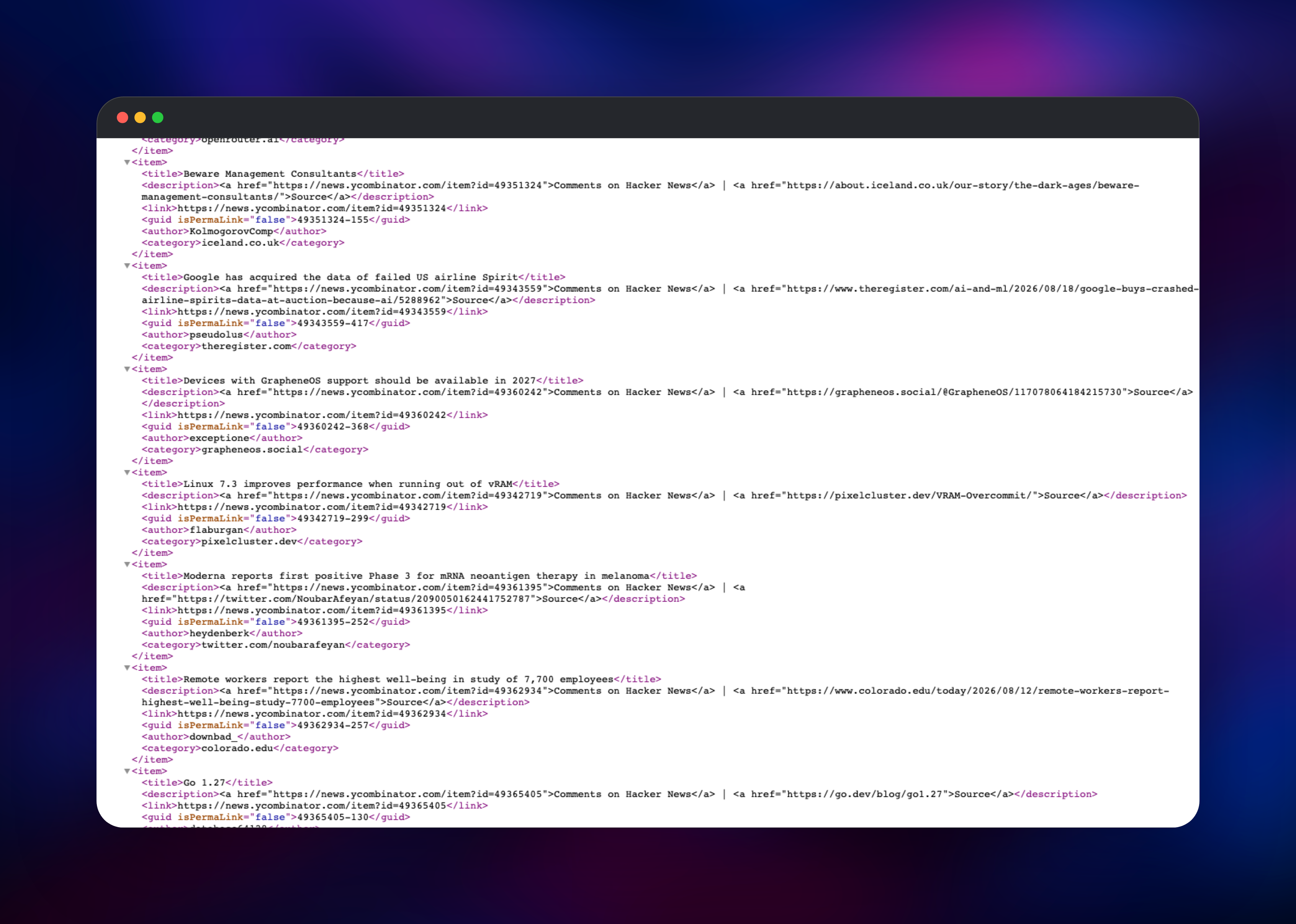Collapse the Go 1.27 item node

click(x=127, y=771)
